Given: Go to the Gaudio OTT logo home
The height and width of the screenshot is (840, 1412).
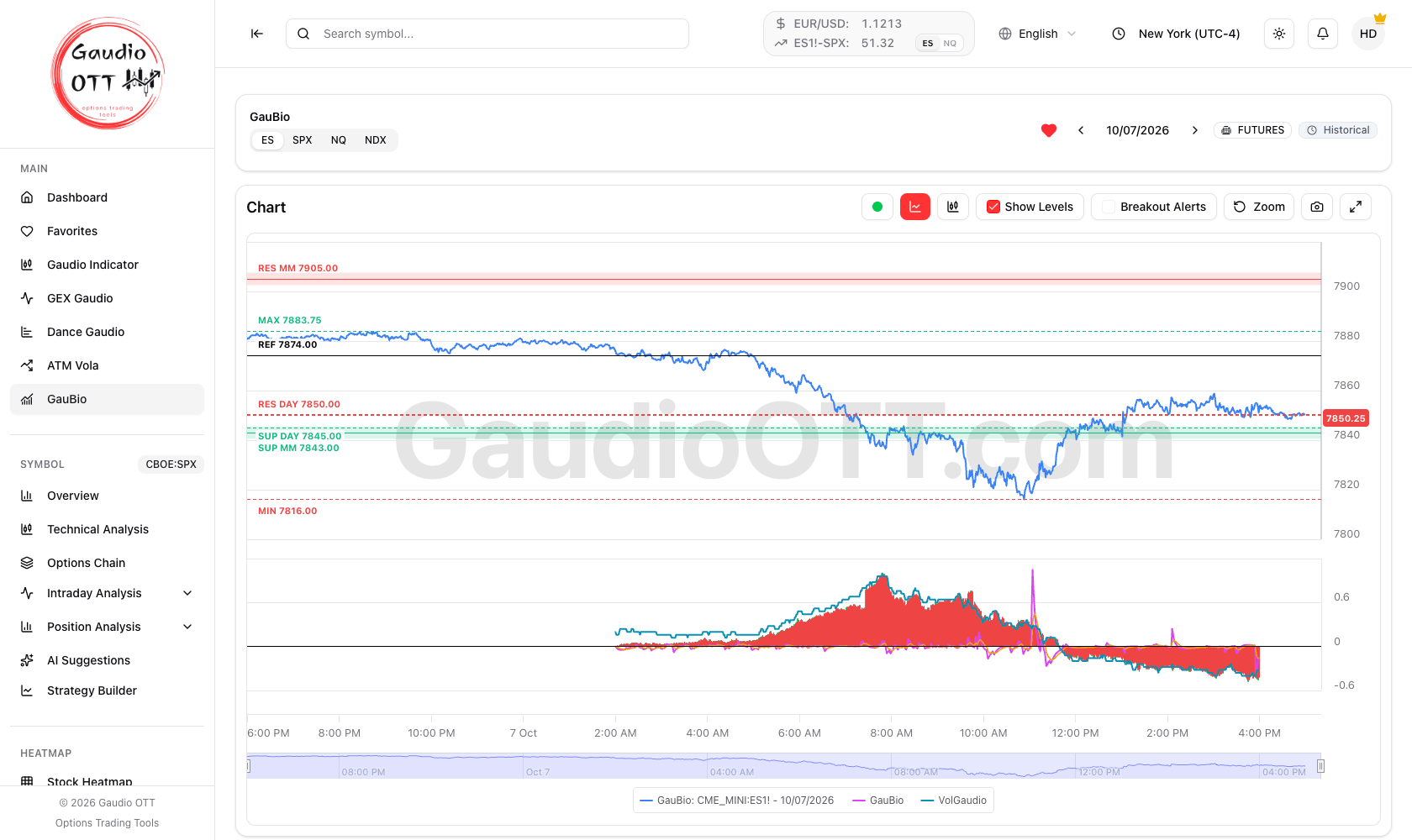Looking at the screenshot, I should coord(108,74).
